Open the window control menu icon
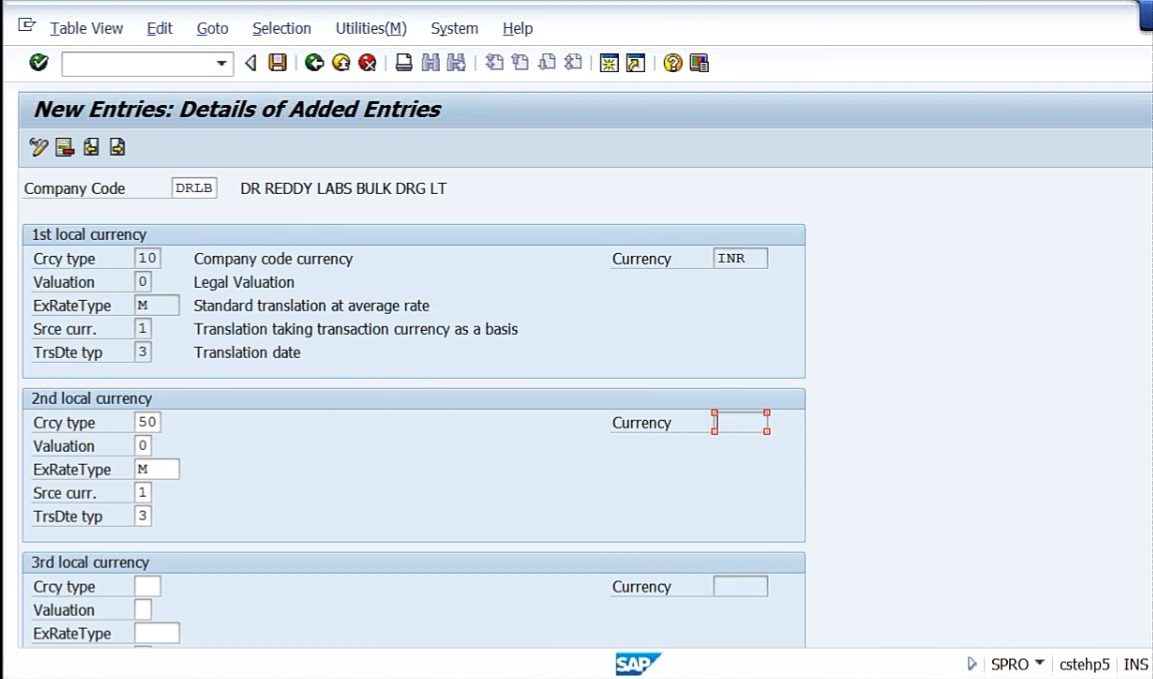Viewport: 1153px width, 679px height. coord(26,26)
